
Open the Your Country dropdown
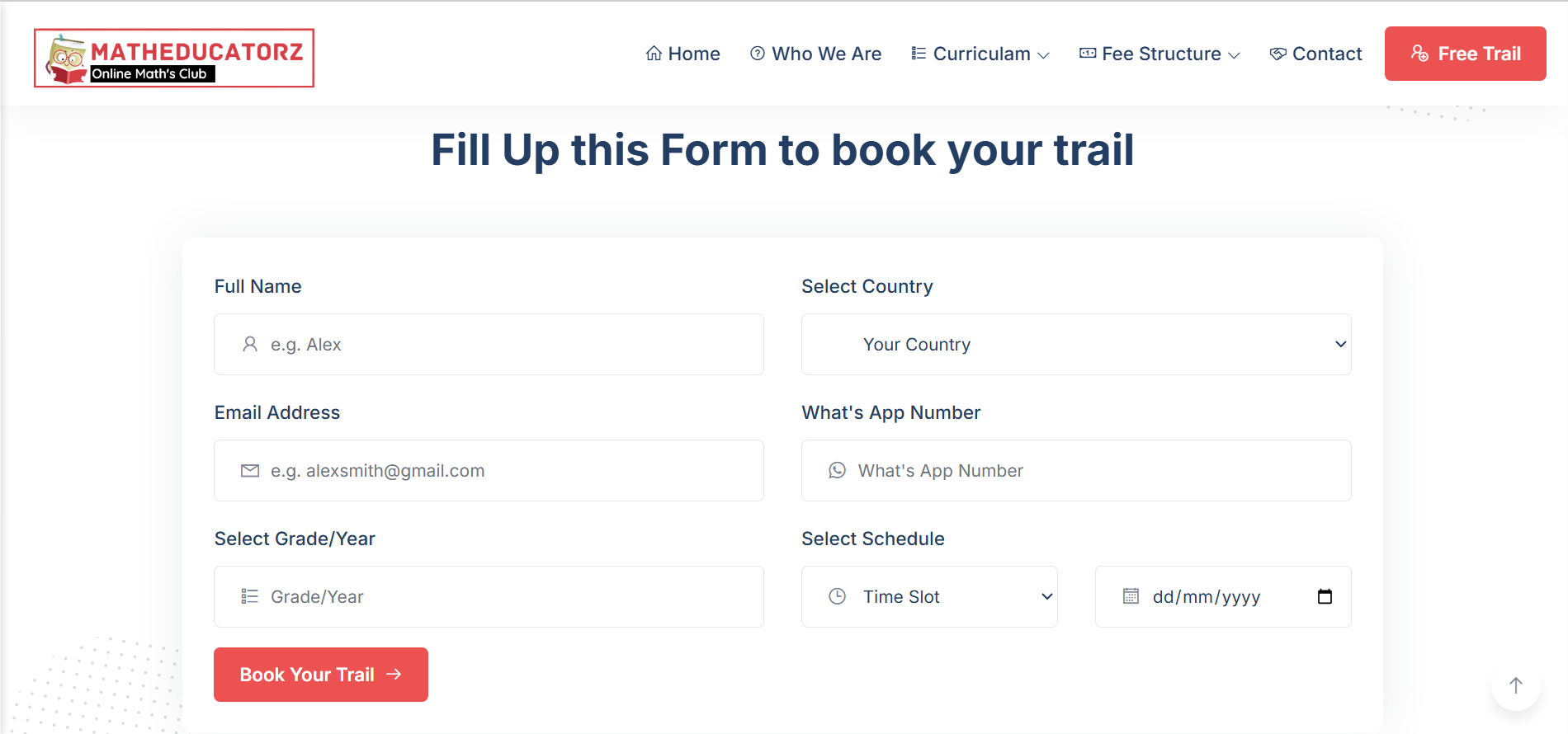(x=1075, y=345)
